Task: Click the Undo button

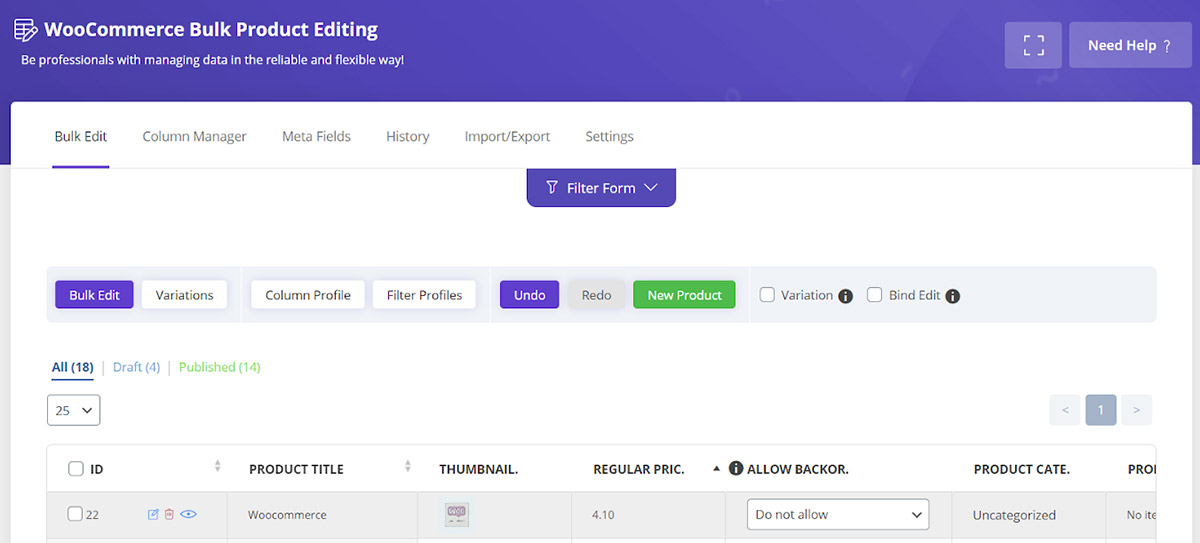Action: 529,295
